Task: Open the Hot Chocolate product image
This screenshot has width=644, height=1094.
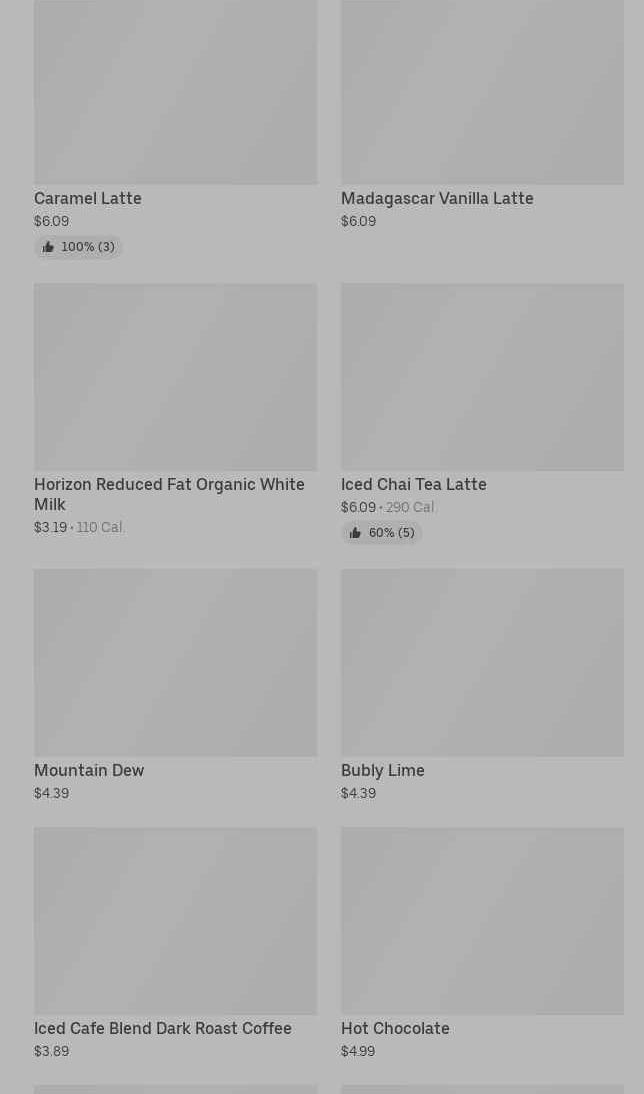Action: [482, 921]
